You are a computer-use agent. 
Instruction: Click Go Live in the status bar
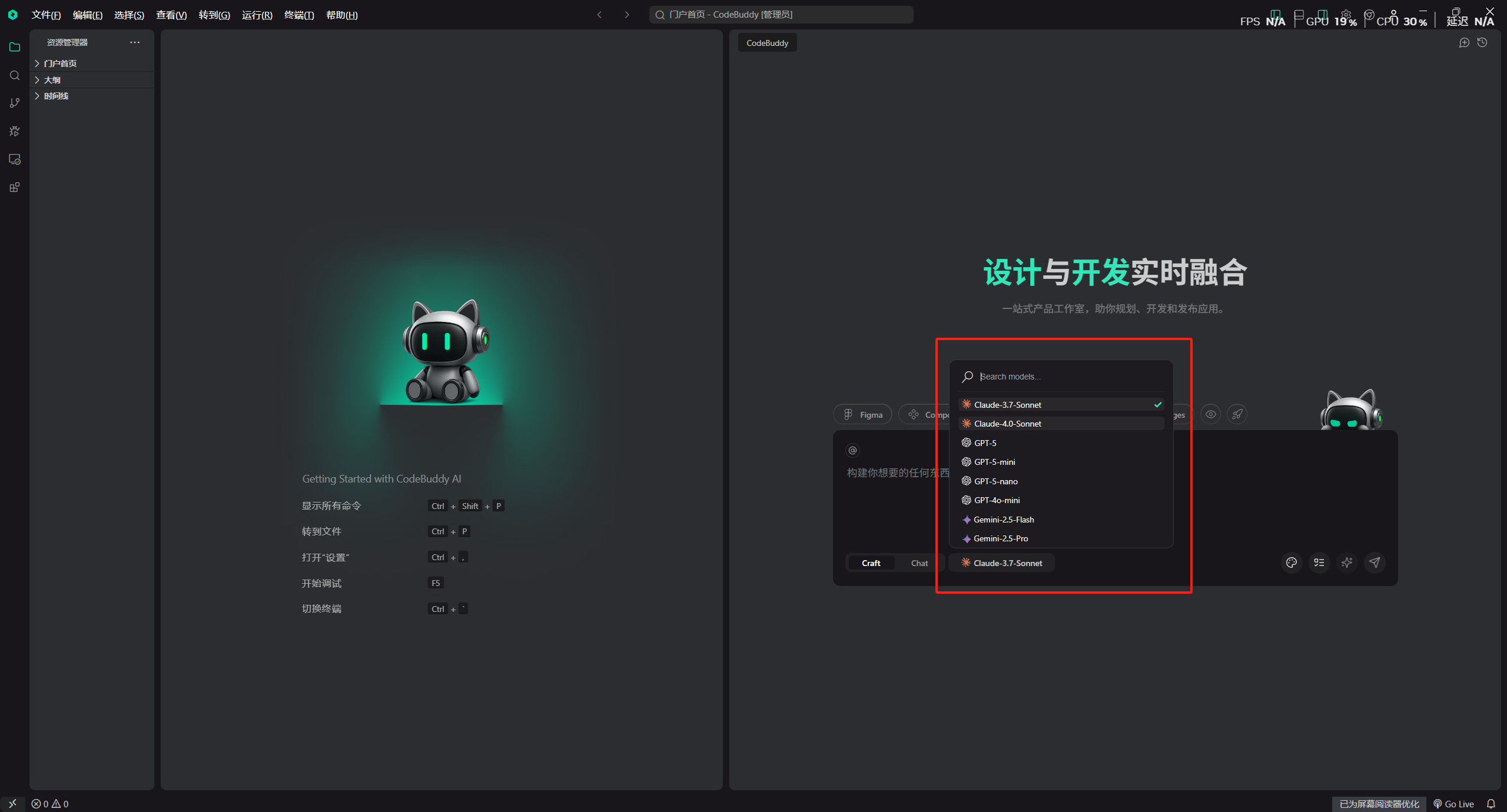click(1453, 804)
